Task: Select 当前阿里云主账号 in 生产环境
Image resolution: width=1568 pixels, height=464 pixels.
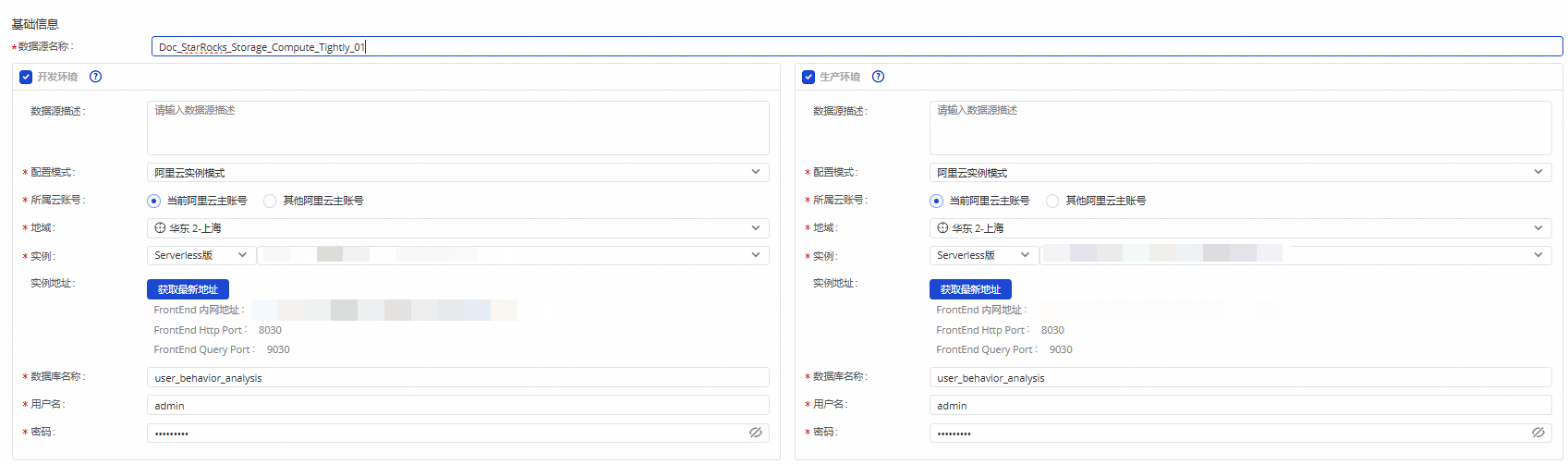Action: point(936,201)
